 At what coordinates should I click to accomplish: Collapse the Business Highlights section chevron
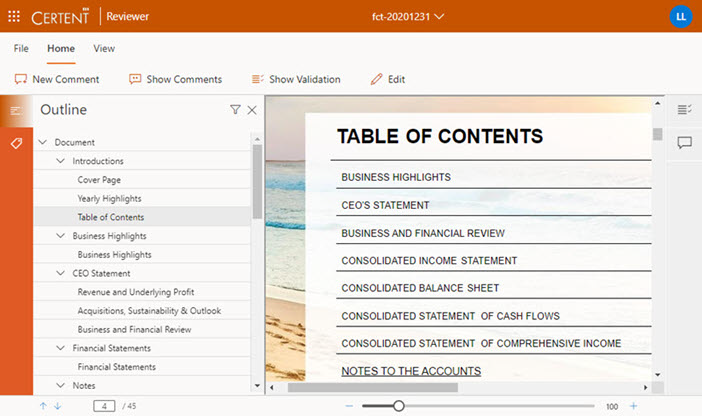(60, 236)
